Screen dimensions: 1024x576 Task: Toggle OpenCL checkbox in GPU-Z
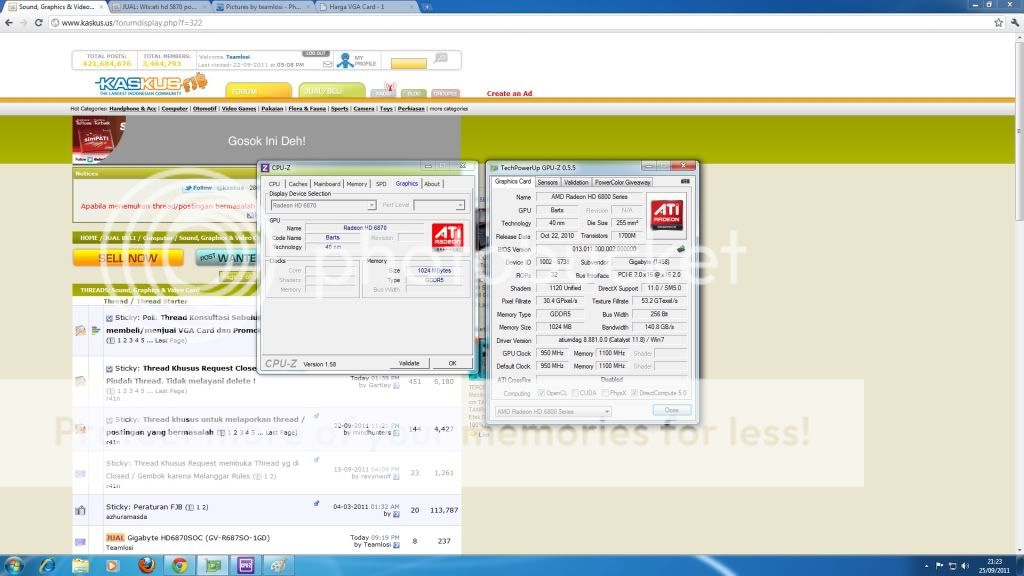(541, 393)
